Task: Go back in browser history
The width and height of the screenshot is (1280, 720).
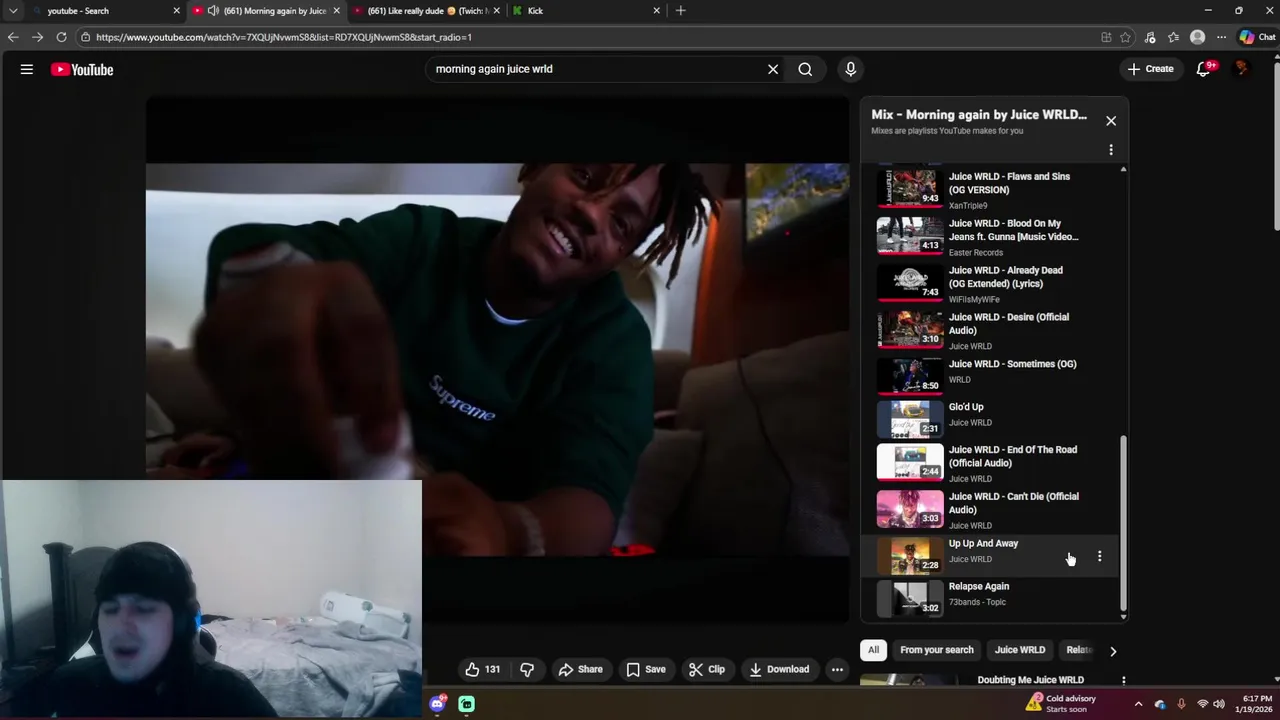Action: point(13,37)
